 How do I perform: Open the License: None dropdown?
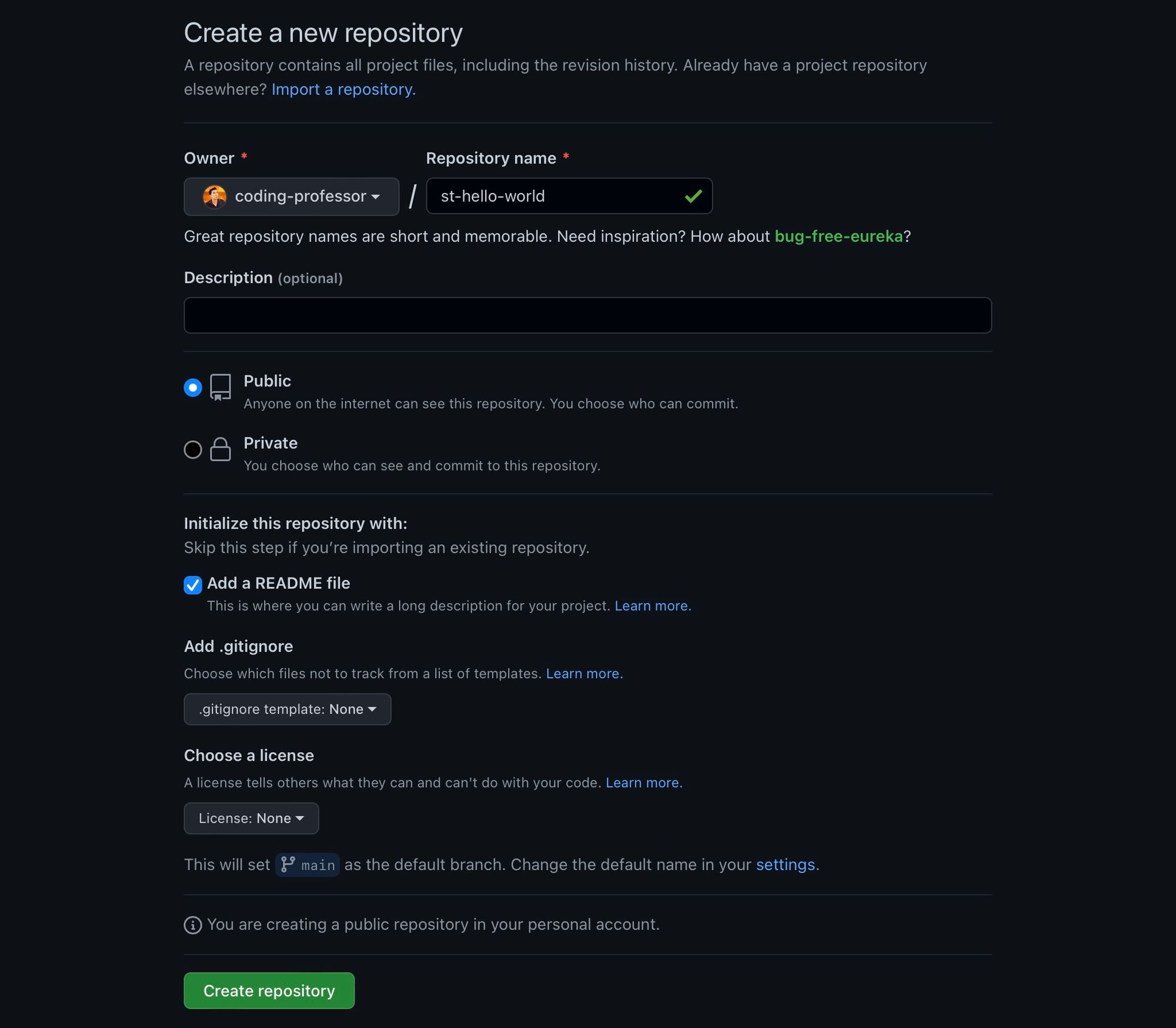251,819
